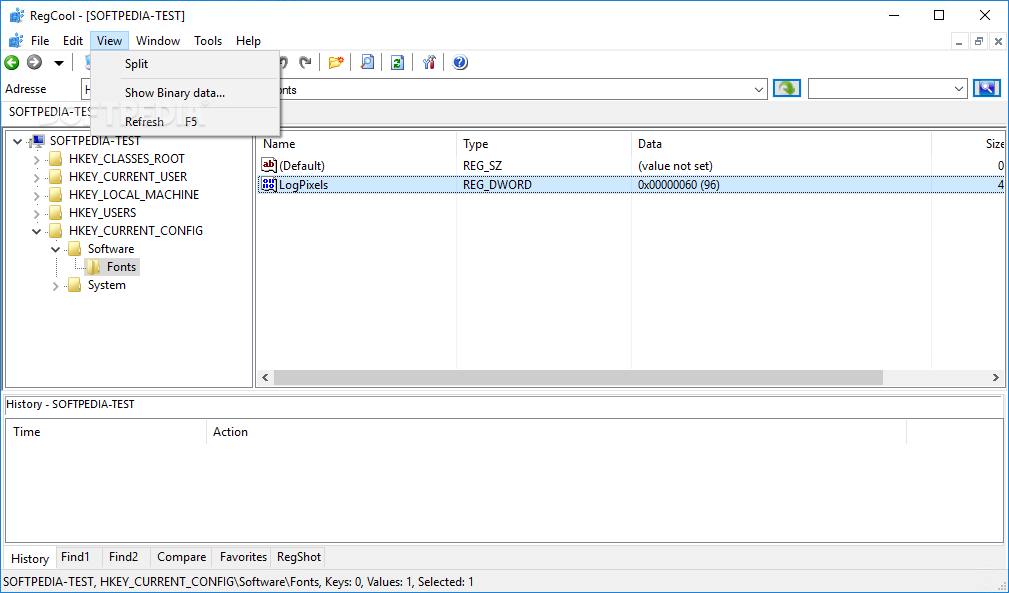Click the new key folder toolbar icon

point(336,62)
